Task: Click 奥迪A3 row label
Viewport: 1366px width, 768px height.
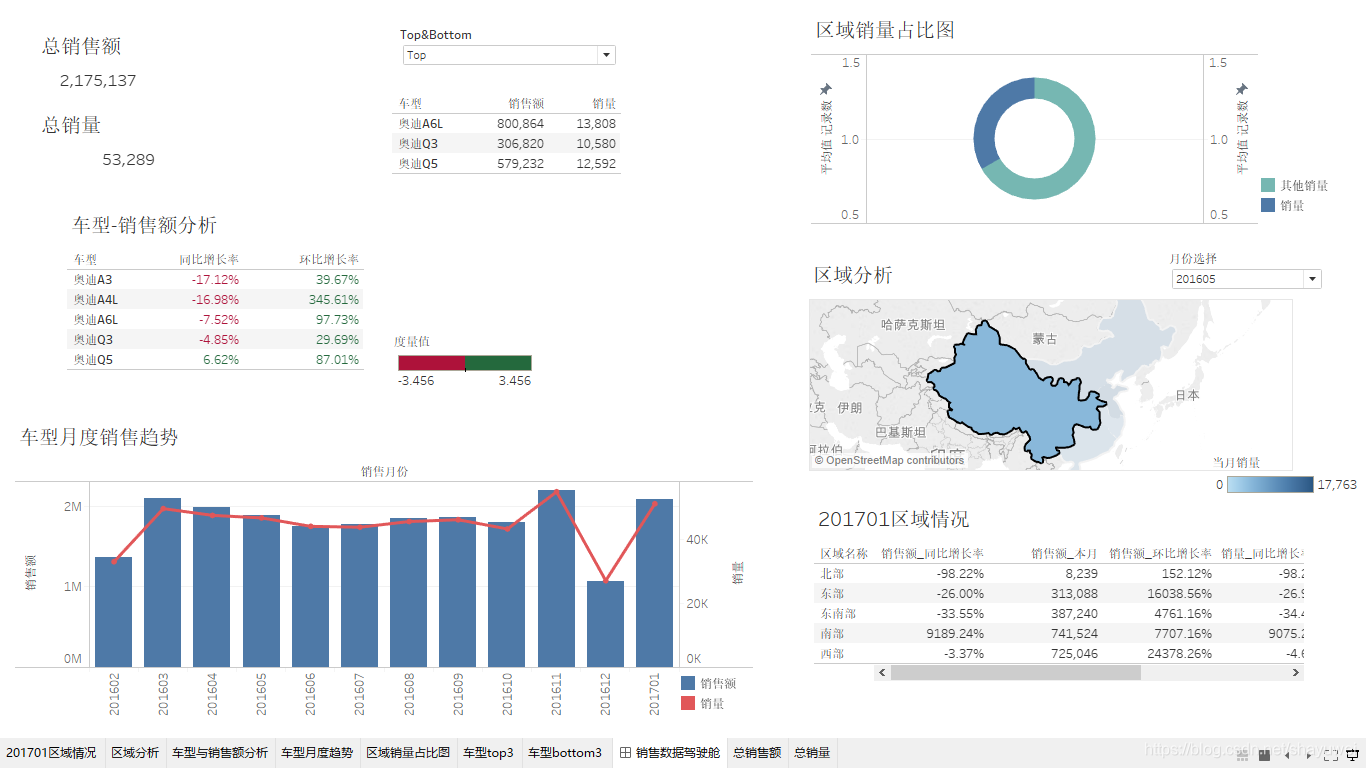Action: click(93, 280)
